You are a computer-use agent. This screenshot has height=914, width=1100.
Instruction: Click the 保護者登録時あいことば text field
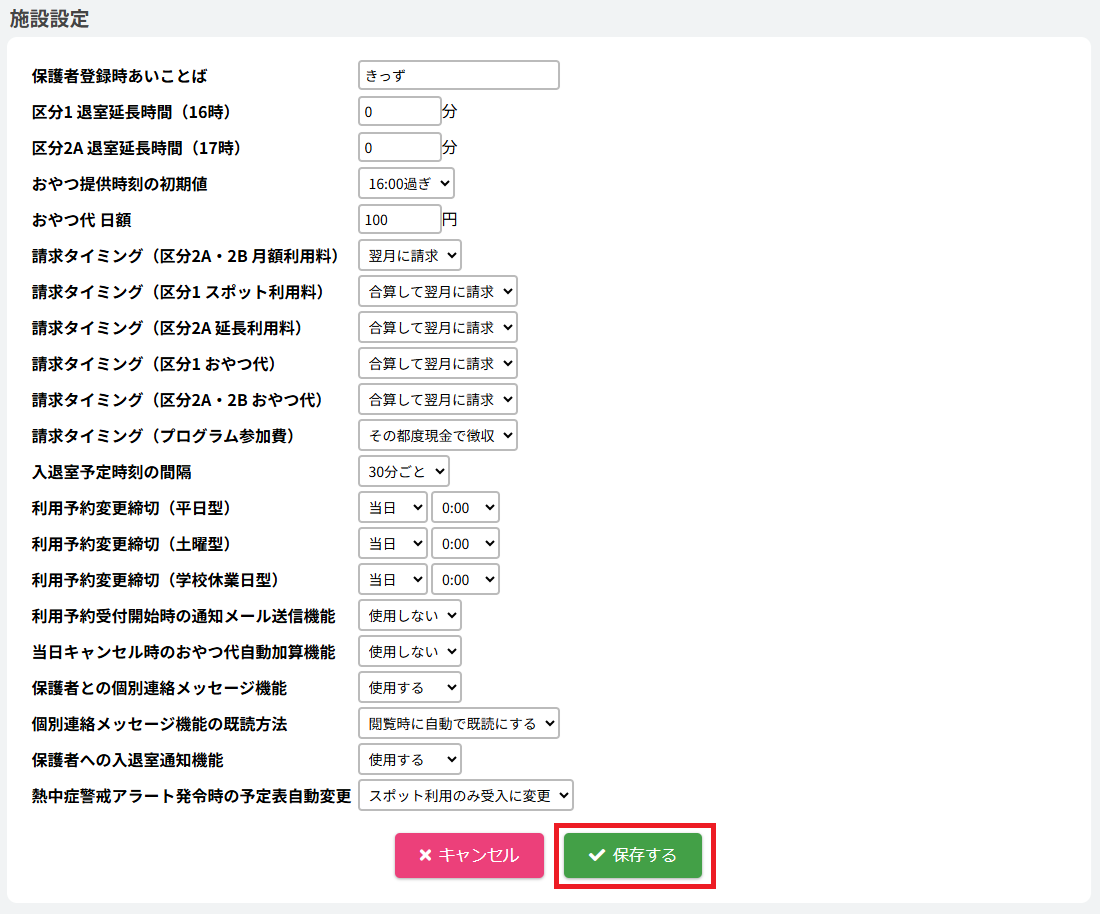tap(458, 75)
